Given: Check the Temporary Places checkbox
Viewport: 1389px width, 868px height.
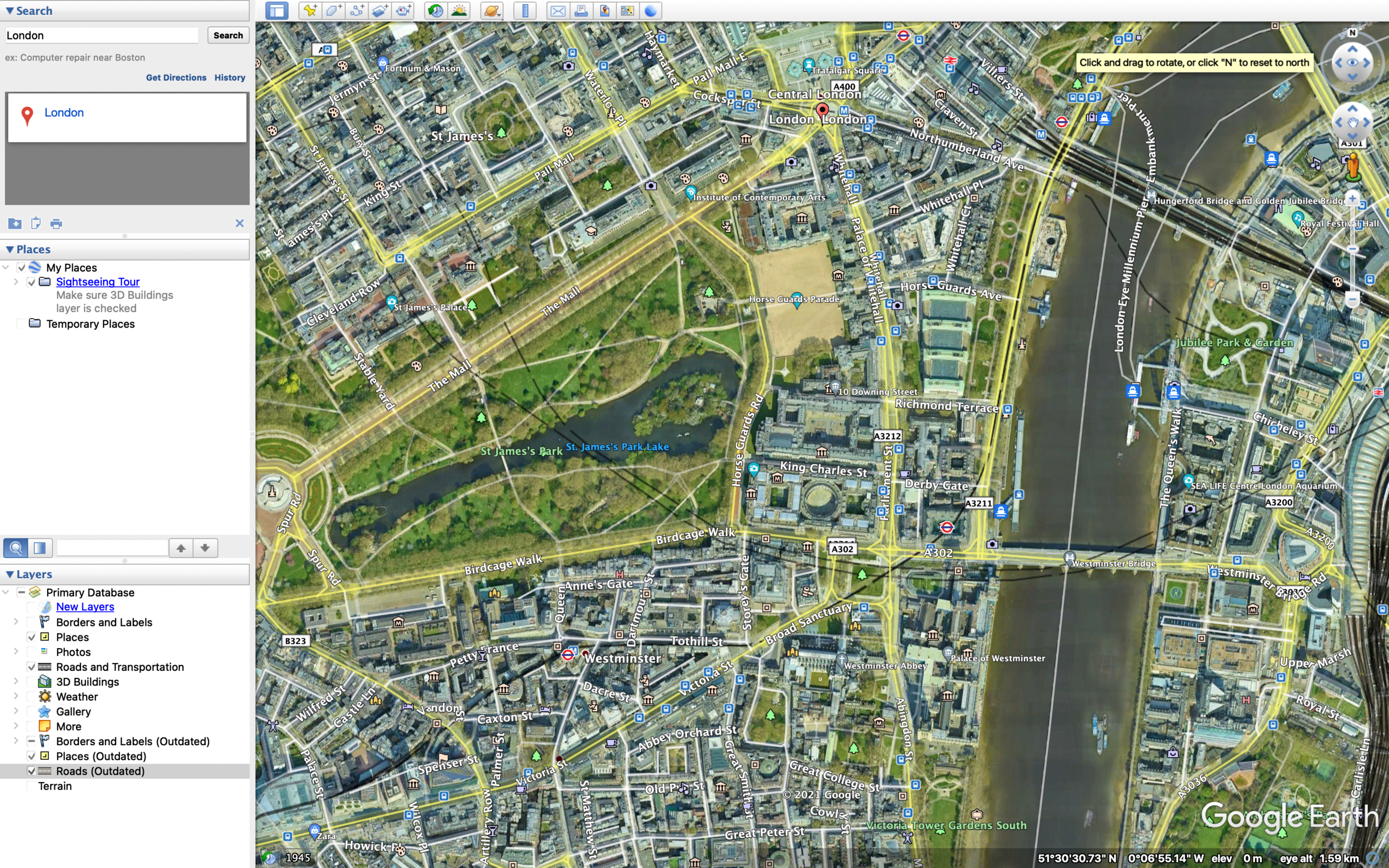Looking at the screenshot, I should (x=21, y=324).
